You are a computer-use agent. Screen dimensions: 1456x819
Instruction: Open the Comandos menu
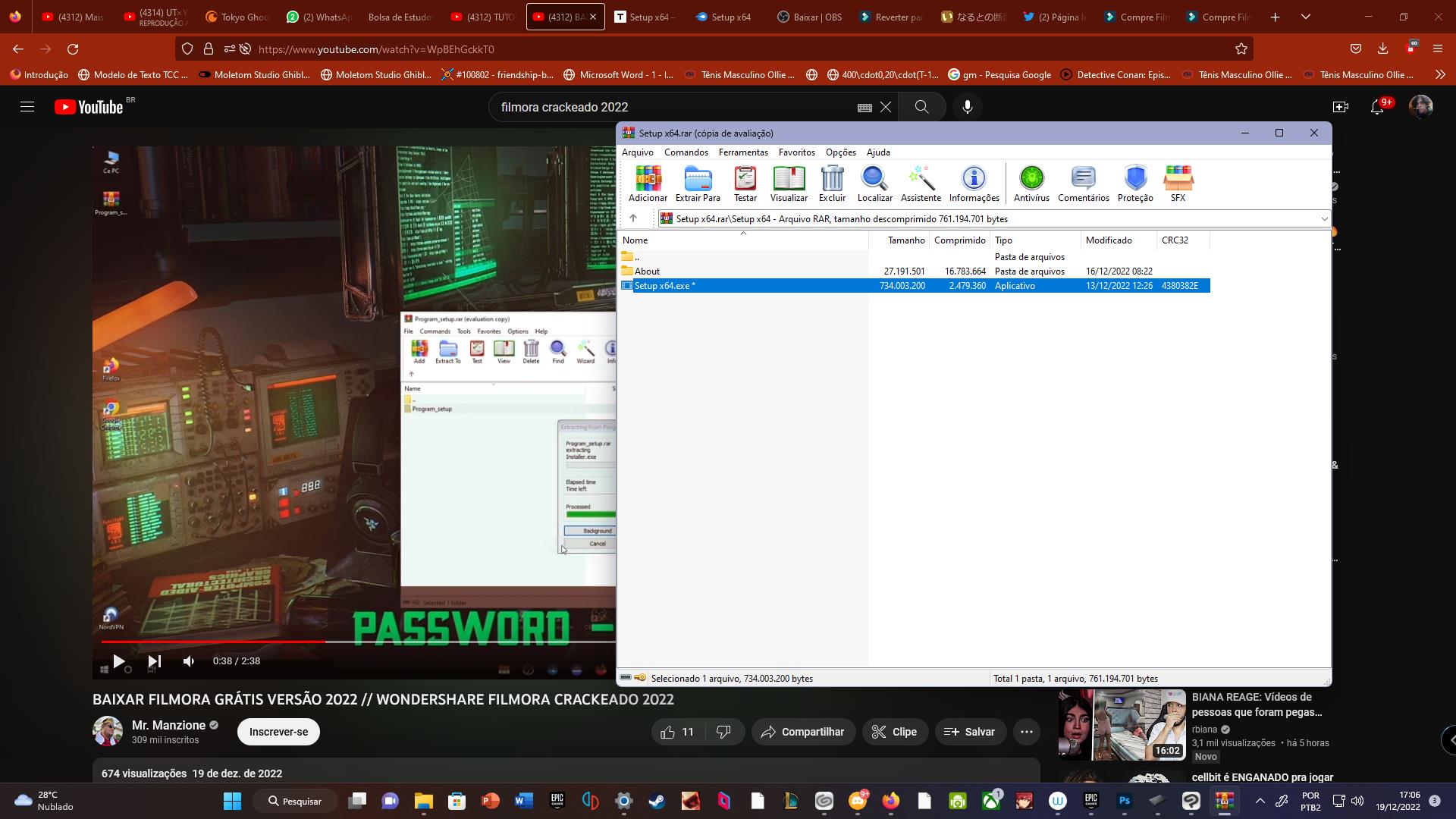pyautogui.click(x=686, y=152)
